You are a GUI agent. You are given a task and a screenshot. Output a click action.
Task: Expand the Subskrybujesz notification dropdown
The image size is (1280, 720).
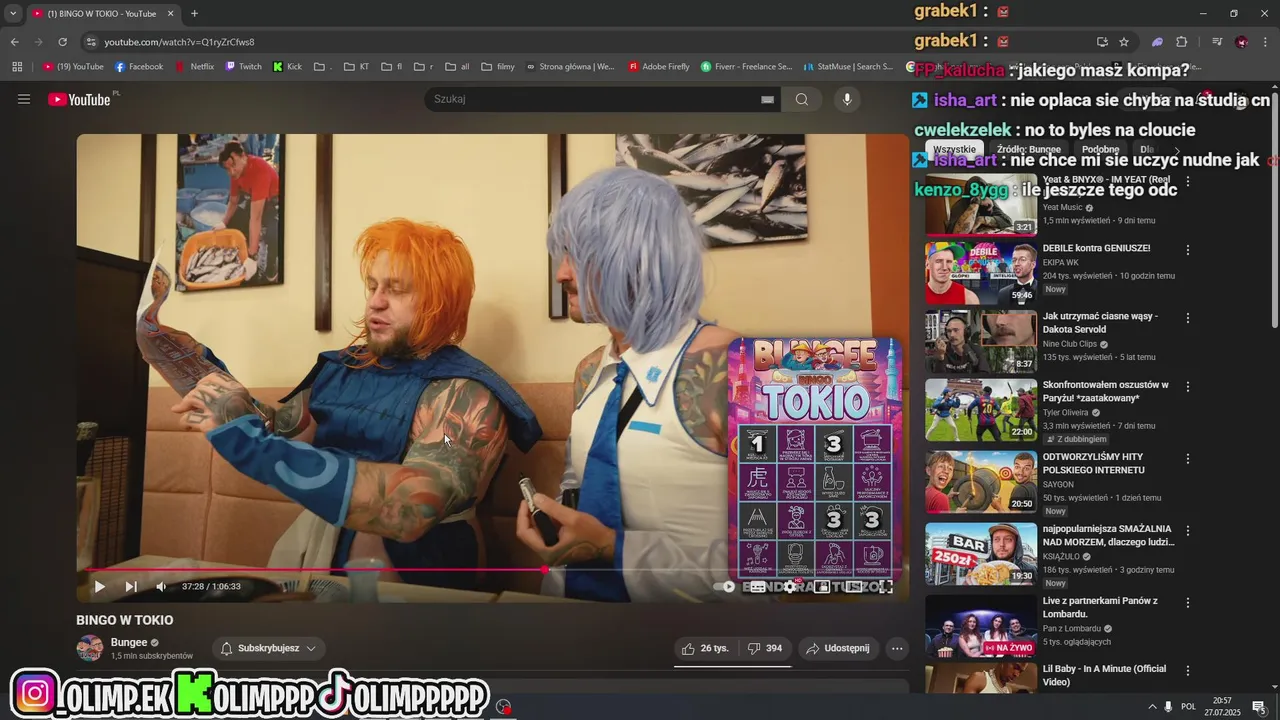[268, 648]
